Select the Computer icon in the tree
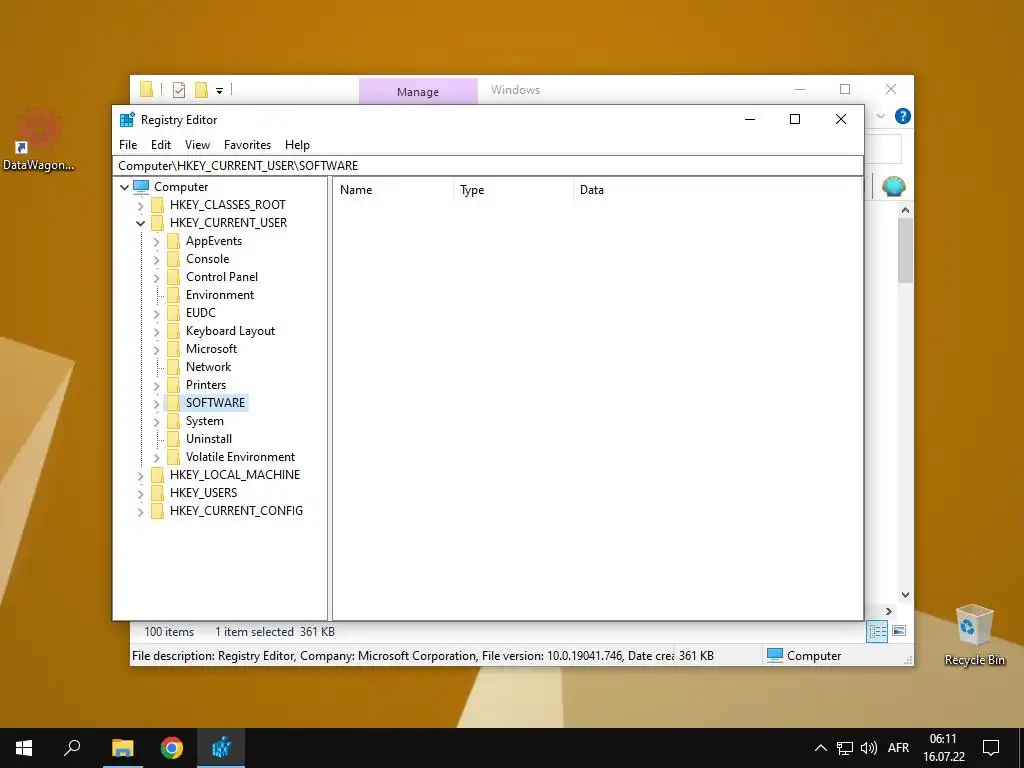The image size is (1024, 768). click(x=141, y=187)
